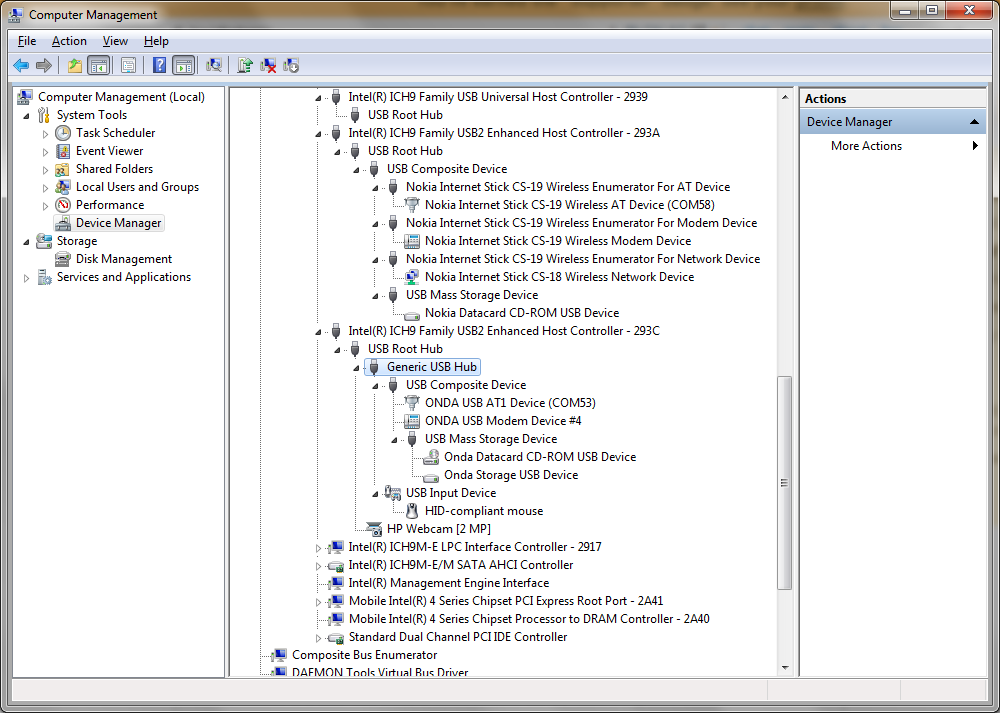
Task: Click the device tree scroll up arrow
Action: [784, 97]
